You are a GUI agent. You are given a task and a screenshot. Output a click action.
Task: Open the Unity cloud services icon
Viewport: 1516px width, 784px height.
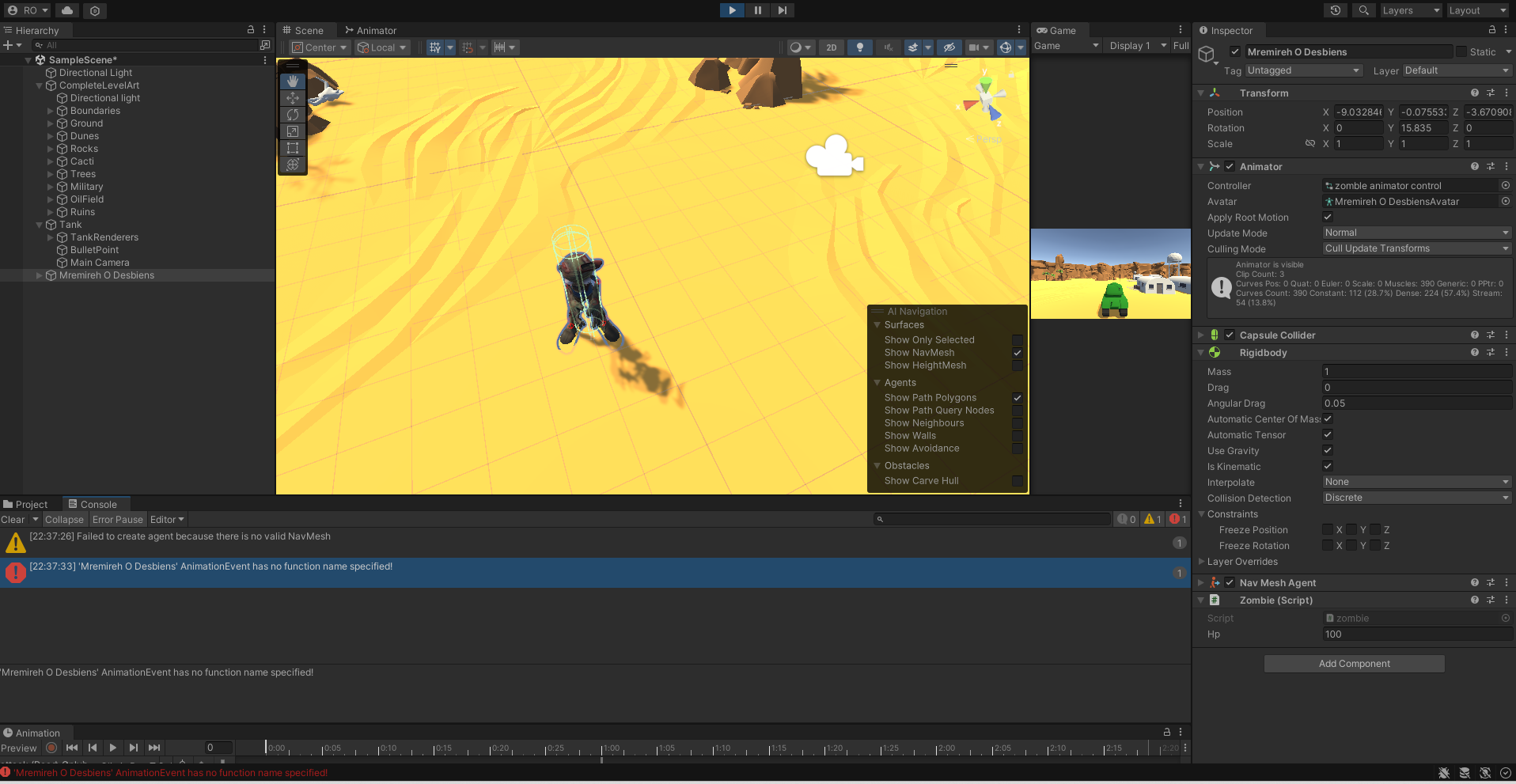pos(67,10)
